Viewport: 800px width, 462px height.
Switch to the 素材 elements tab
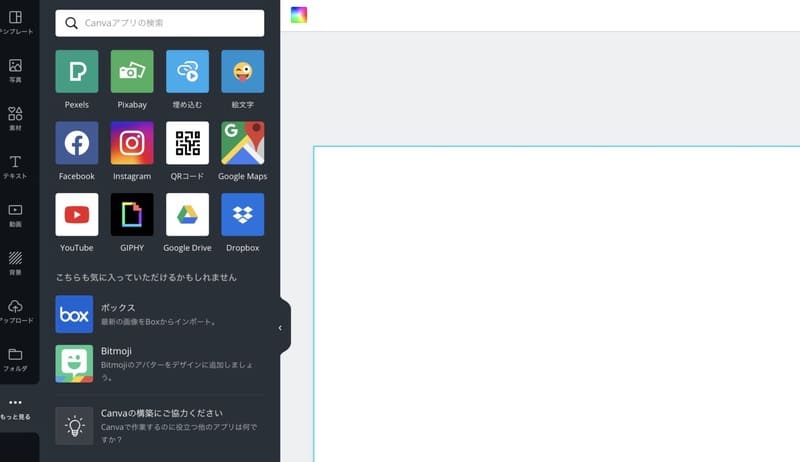(x=15, y=119)
